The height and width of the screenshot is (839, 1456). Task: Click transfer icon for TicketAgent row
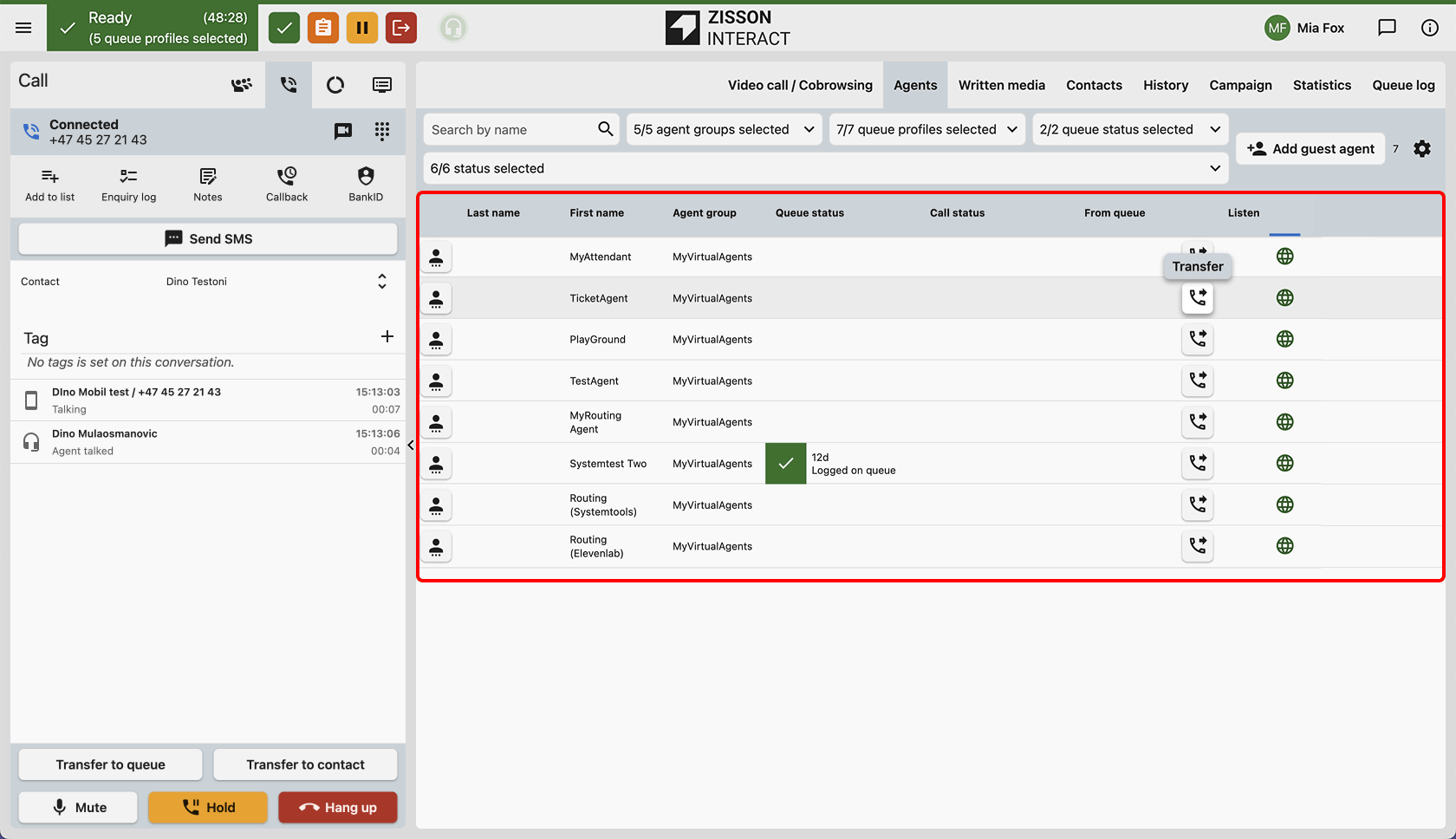point(1197,297)
